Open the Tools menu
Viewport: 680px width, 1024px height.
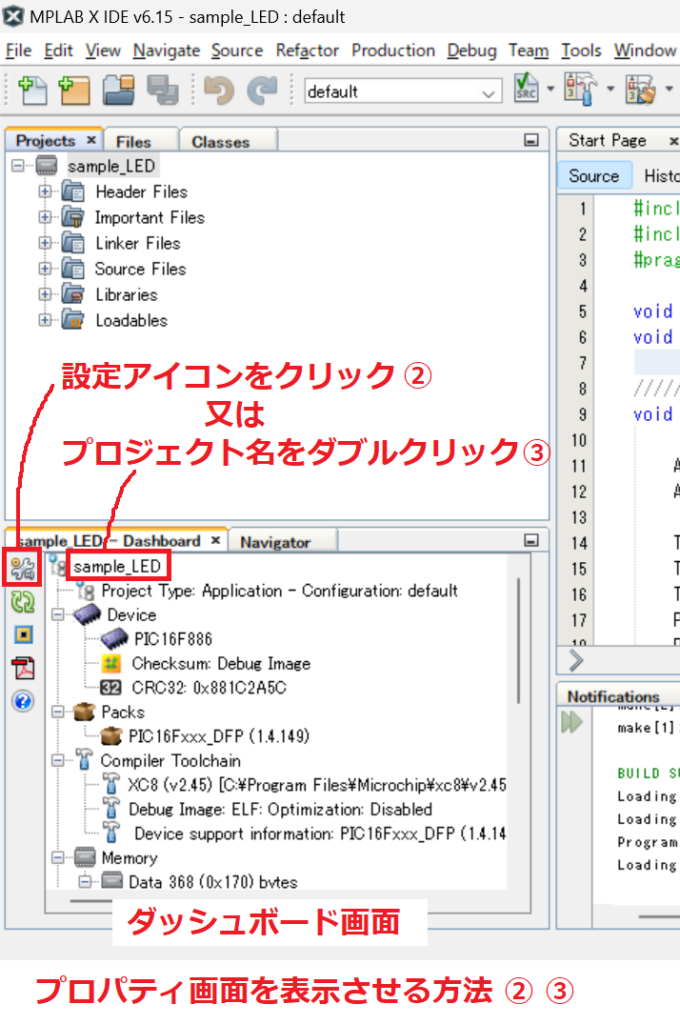point(581,50)
